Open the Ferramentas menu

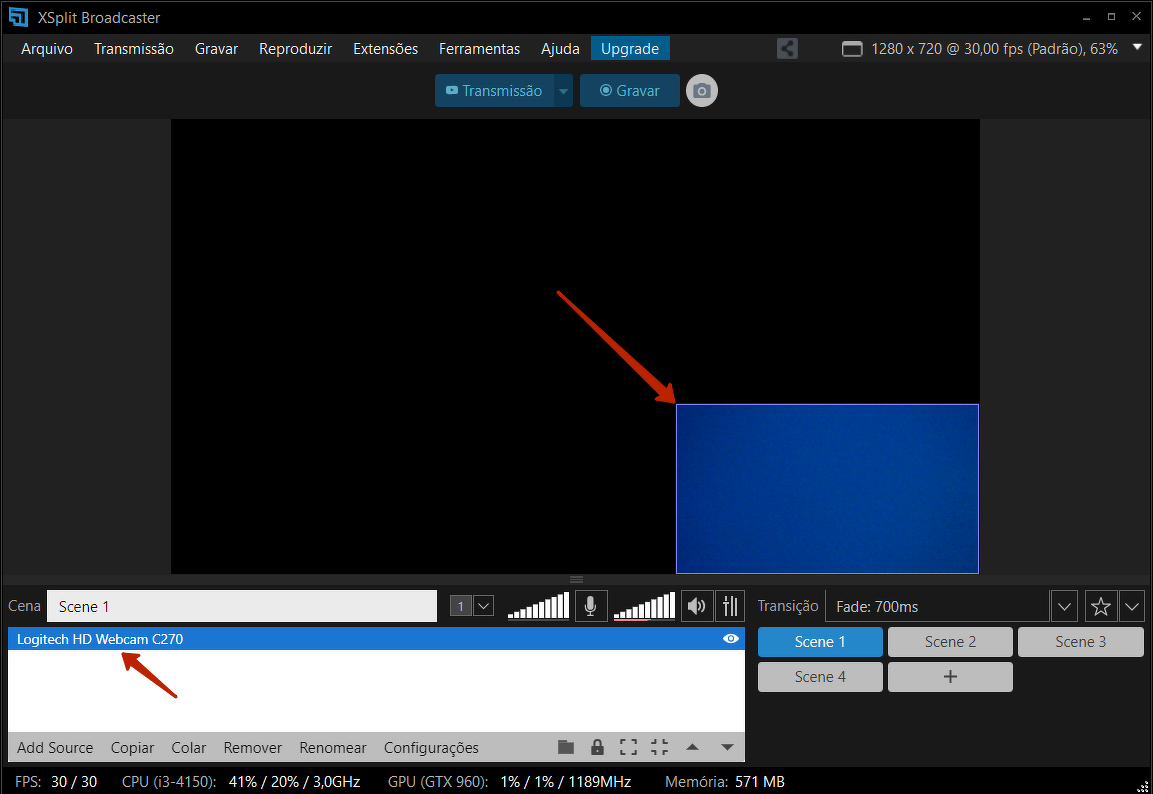click(x=479, y=48)
